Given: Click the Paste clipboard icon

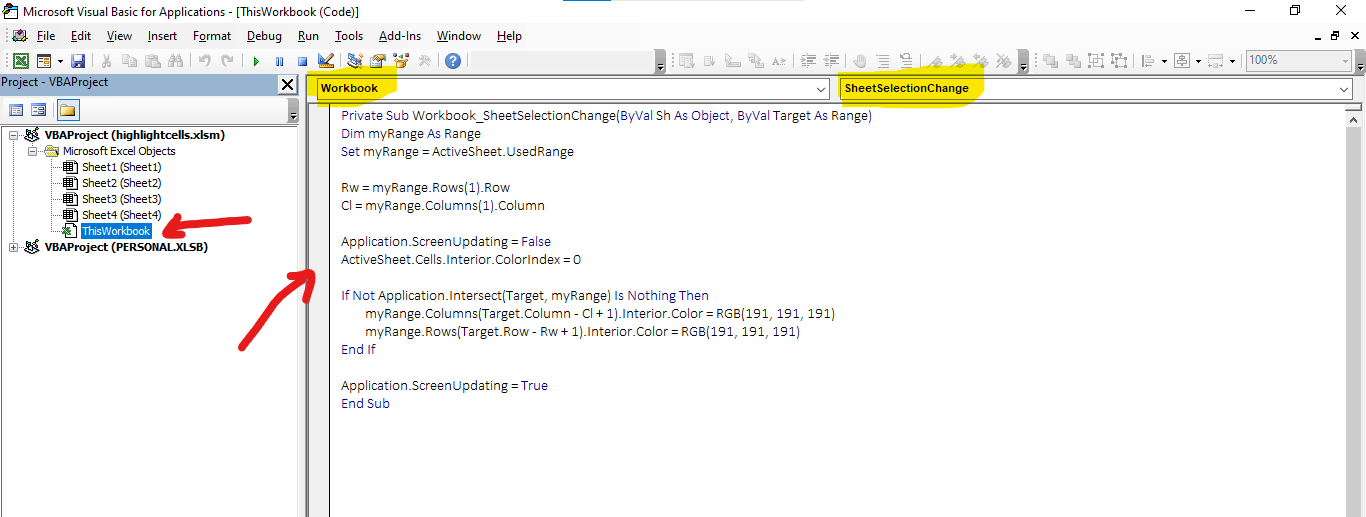Looking at the screenshot, I should tap(151, 61).
